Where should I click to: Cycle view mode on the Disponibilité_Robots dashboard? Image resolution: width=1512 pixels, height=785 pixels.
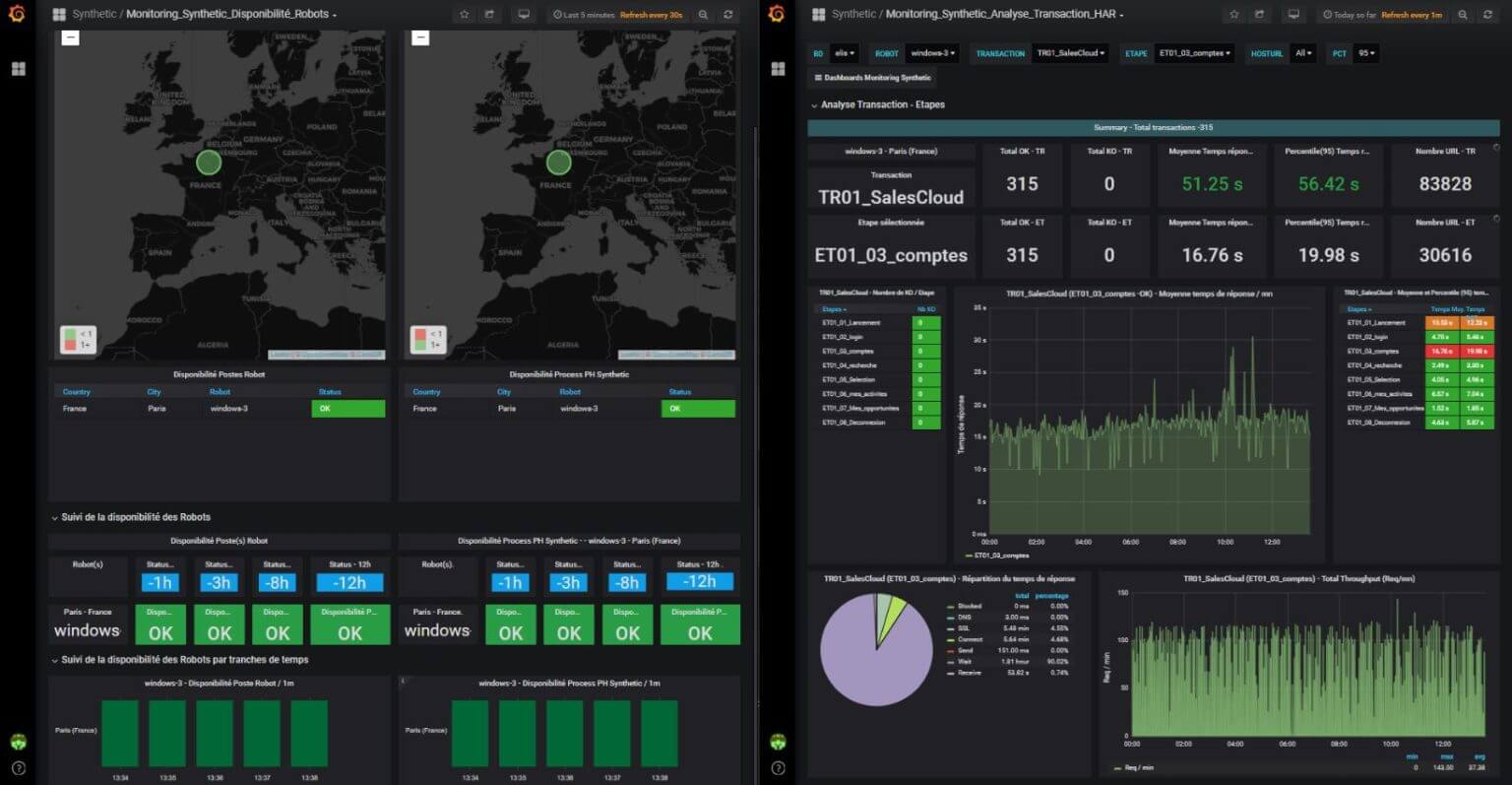point(524,15)
